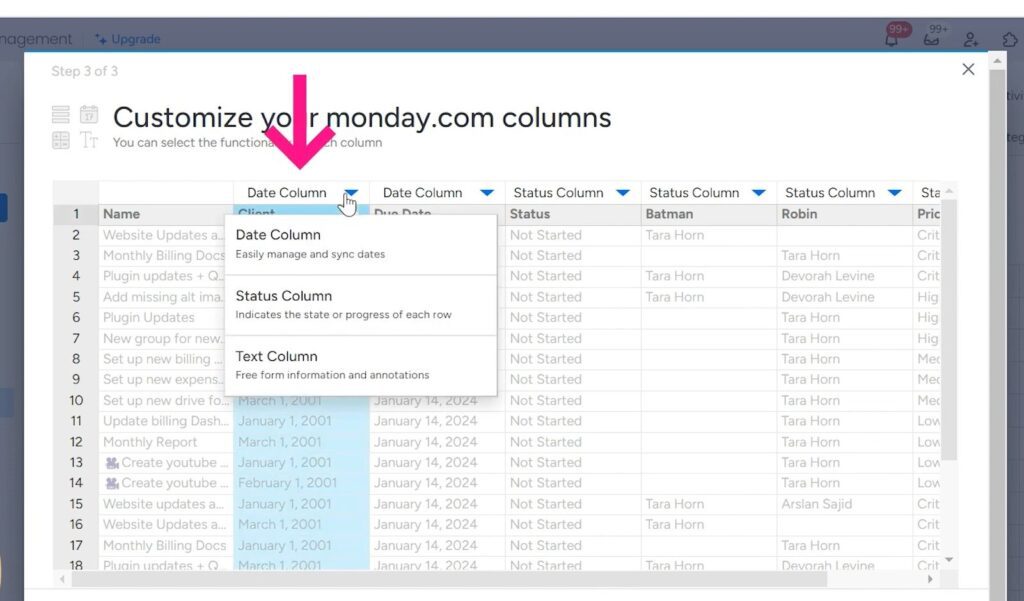The height and width of the screenshot is (601, 1024).
Task: Select Text Column from the open menu
Action: 277,356
